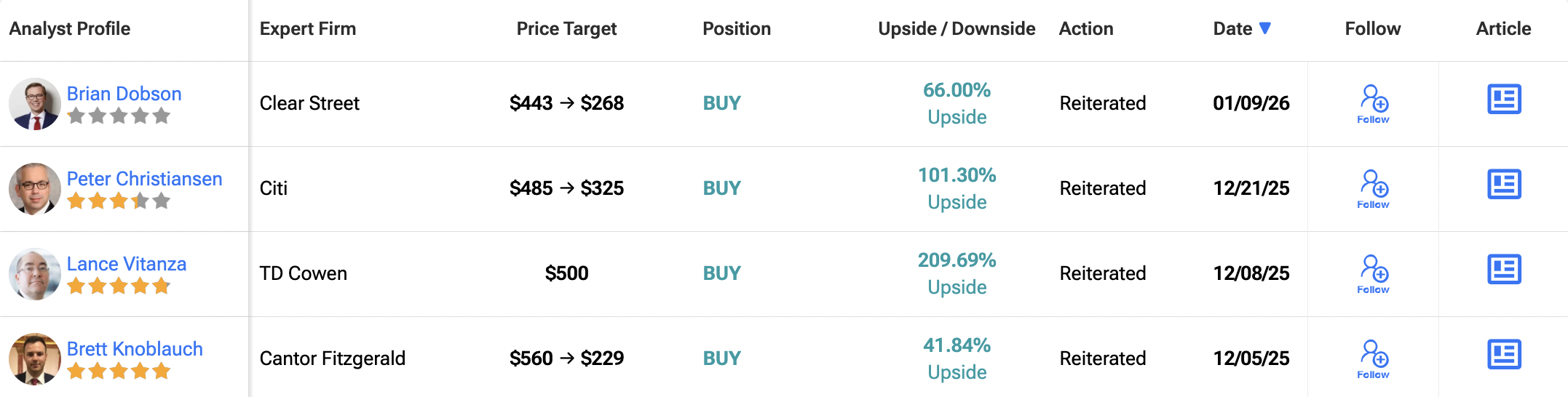Open Peter Christiansen's analyst profile

[144, 179]
